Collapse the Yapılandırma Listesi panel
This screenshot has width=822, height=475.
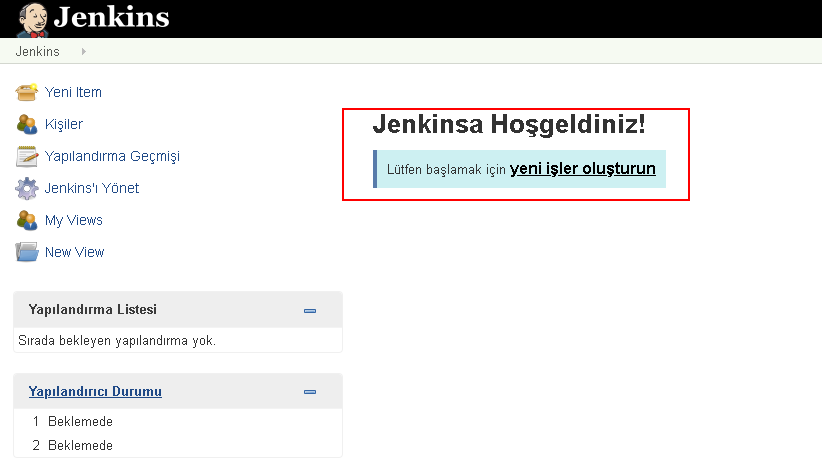click(310, 311)
